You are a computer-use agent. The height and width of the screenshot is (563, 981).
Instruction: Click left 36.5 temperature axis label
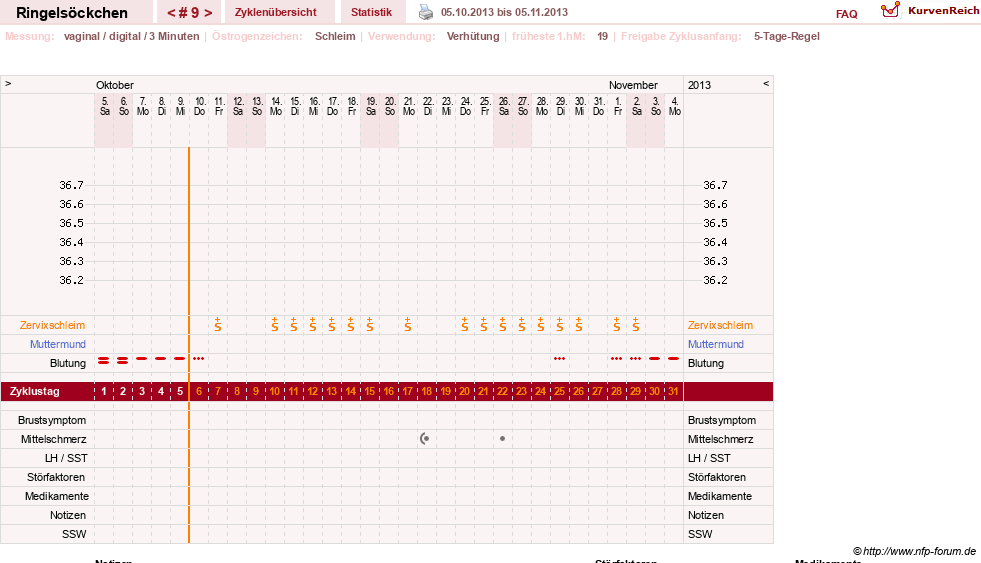pos(71,223)
